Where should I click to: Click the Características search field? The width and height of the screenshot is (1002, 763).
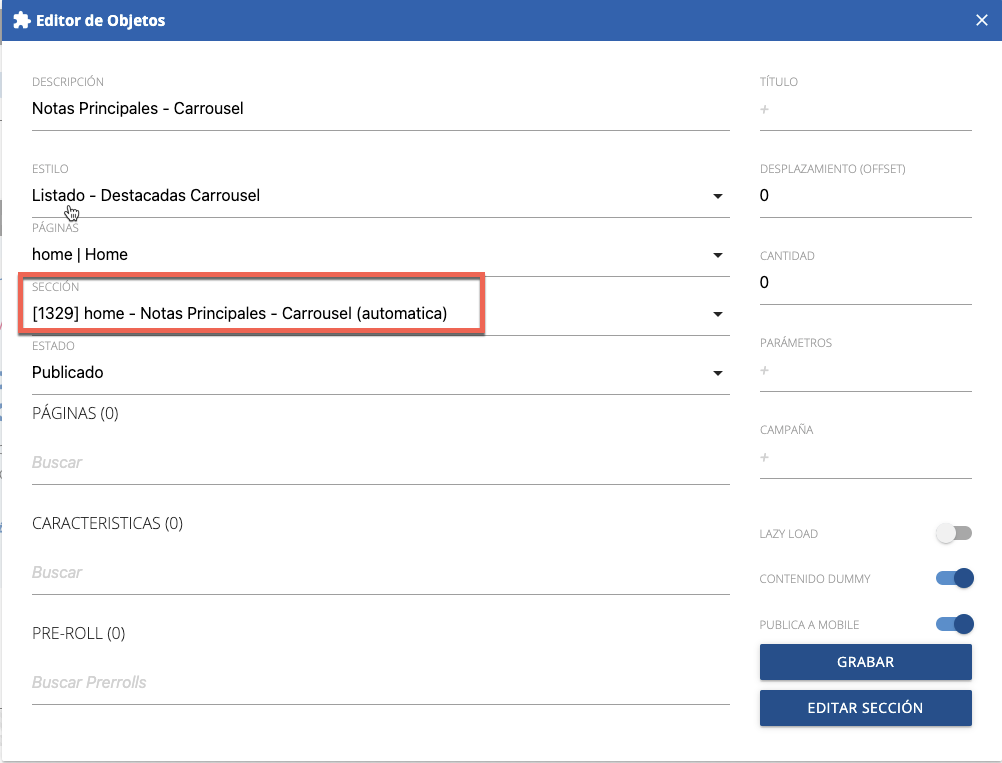(x=380, y=573)
